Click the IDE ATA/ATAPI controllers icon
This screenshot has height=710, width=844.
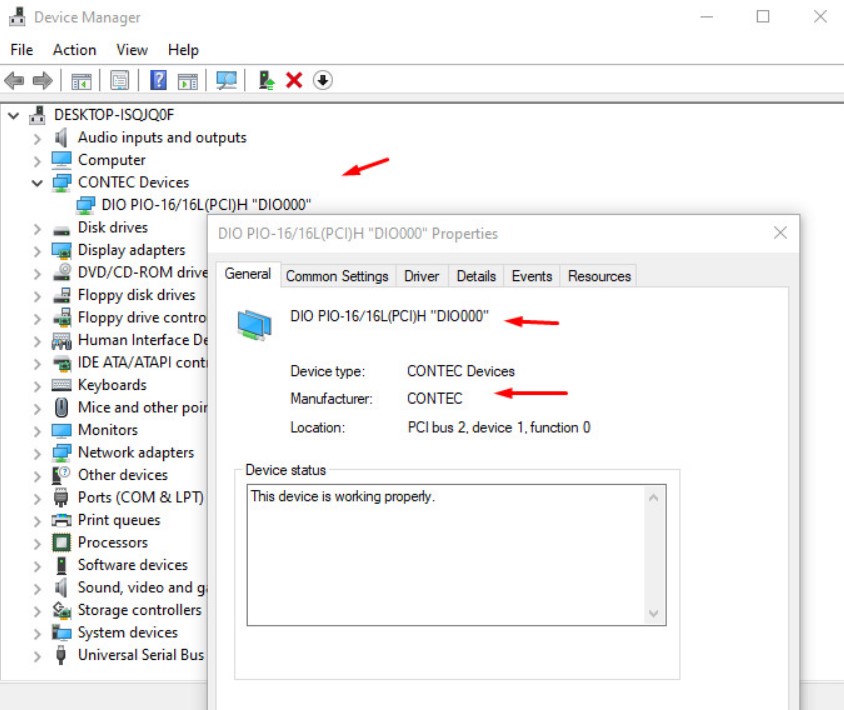point(62,363)
